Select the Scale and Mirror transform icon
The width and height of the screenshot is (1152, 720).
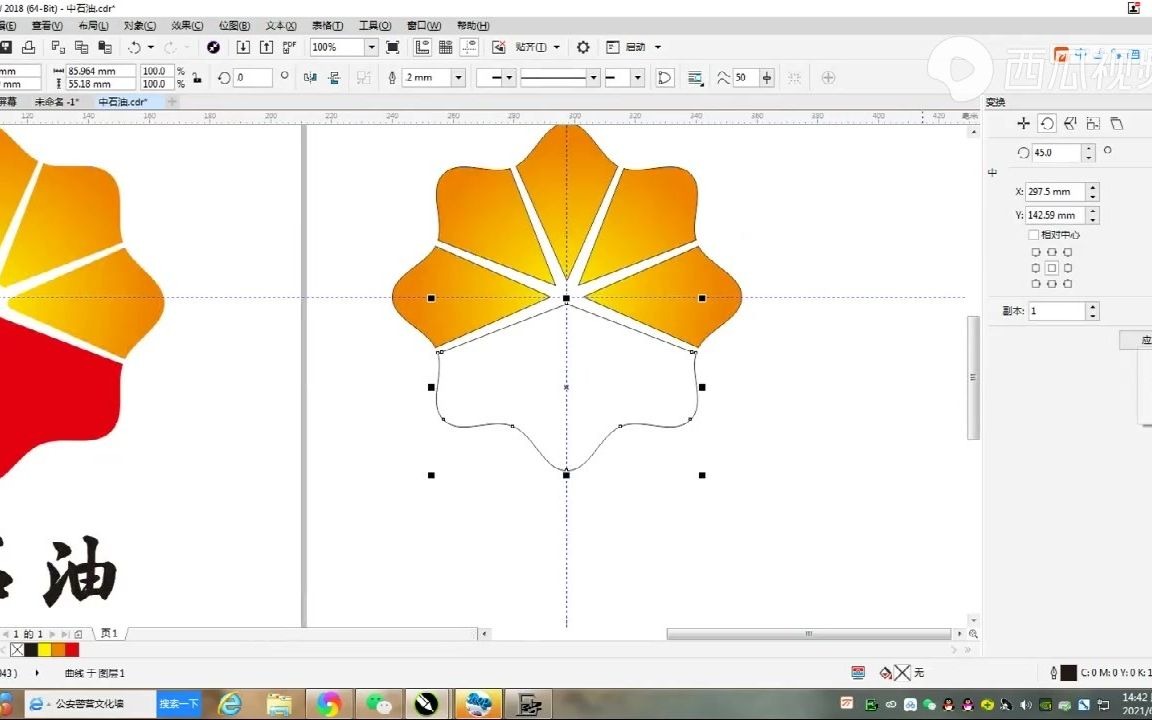1070,122
